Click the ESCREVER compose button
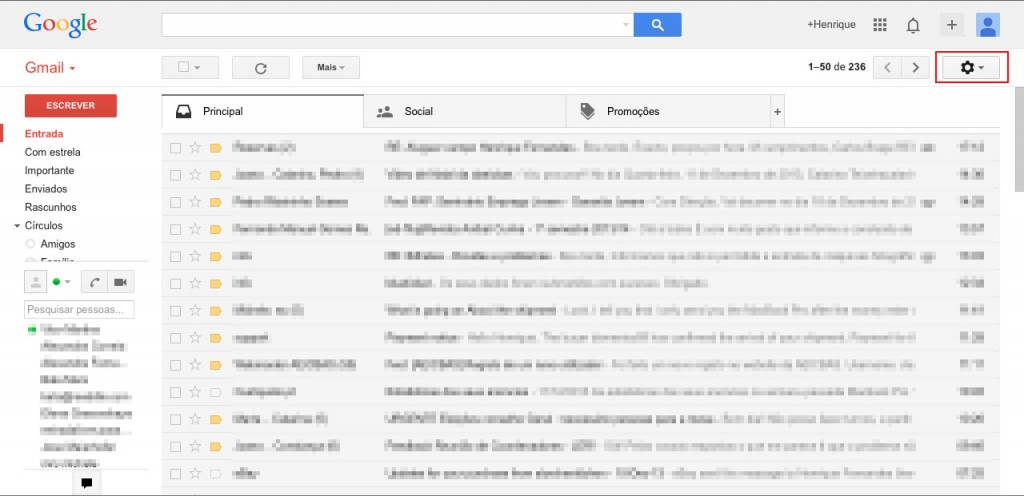 (71, 106)
